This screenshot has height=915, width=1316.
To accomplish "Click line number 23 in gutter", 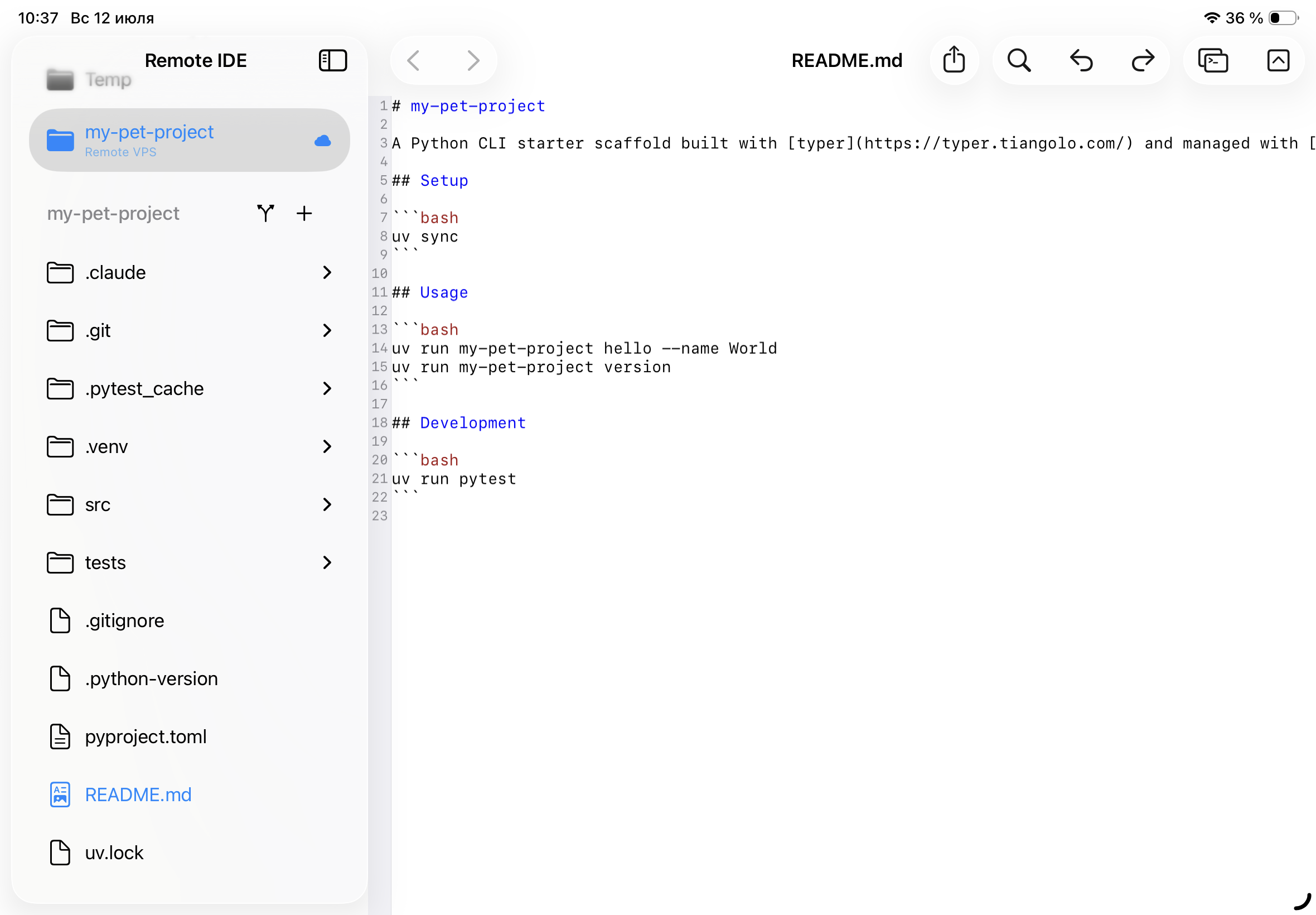I will [x=379, y=516].
